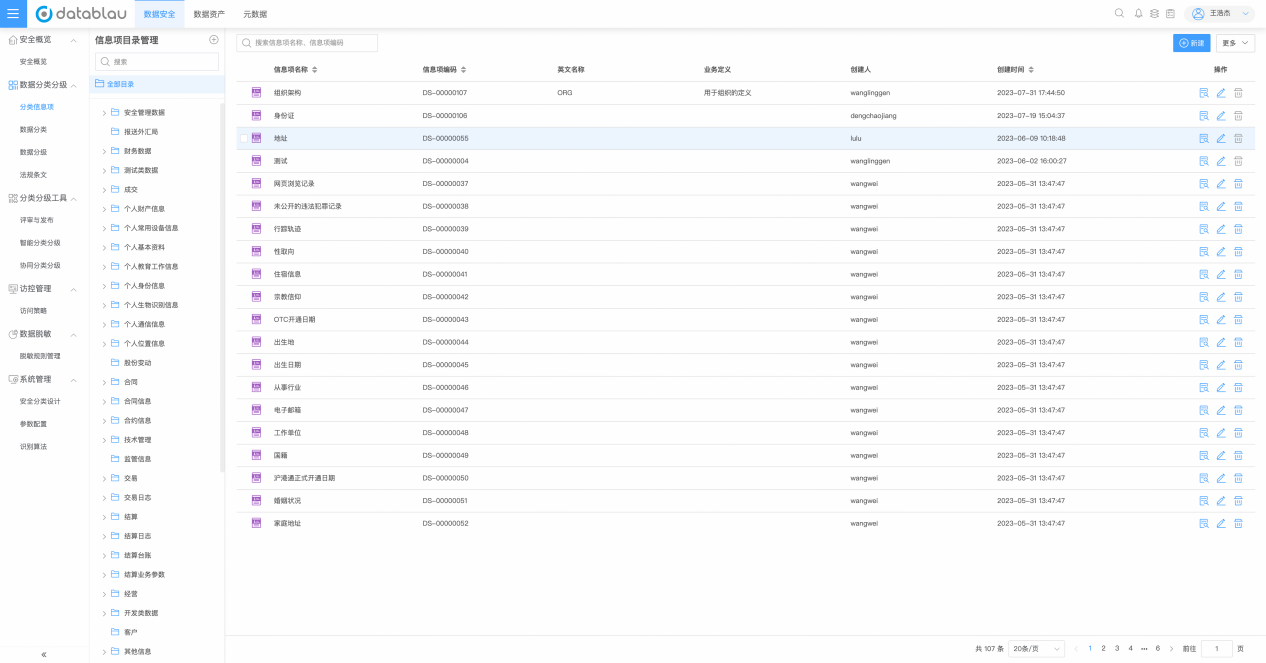Click the stacked layers icon in header
This screenshot has width=1266, height=663.
pos(1154,14)
